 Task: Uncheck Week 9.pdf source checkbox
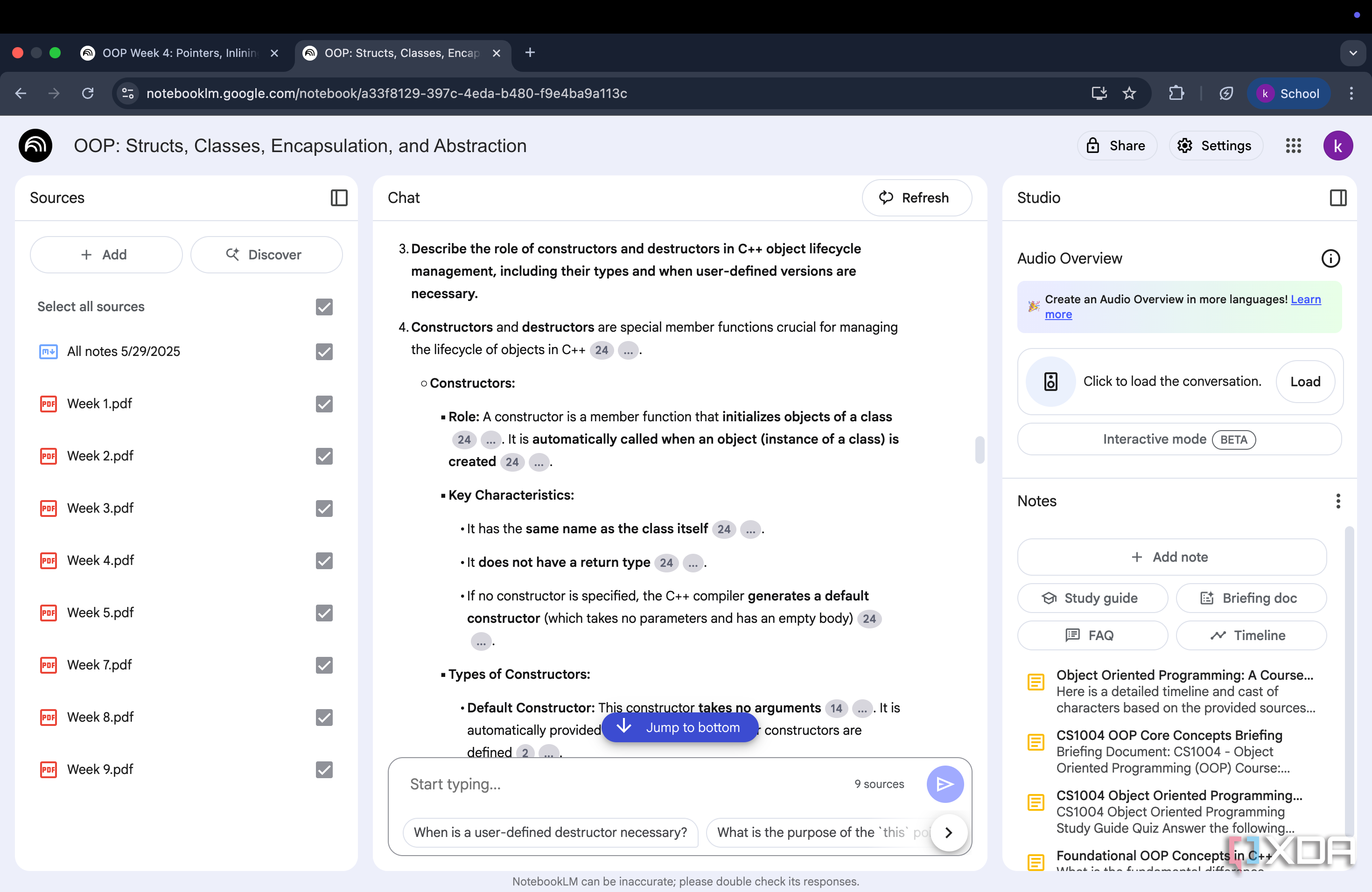tap(324, 769)
